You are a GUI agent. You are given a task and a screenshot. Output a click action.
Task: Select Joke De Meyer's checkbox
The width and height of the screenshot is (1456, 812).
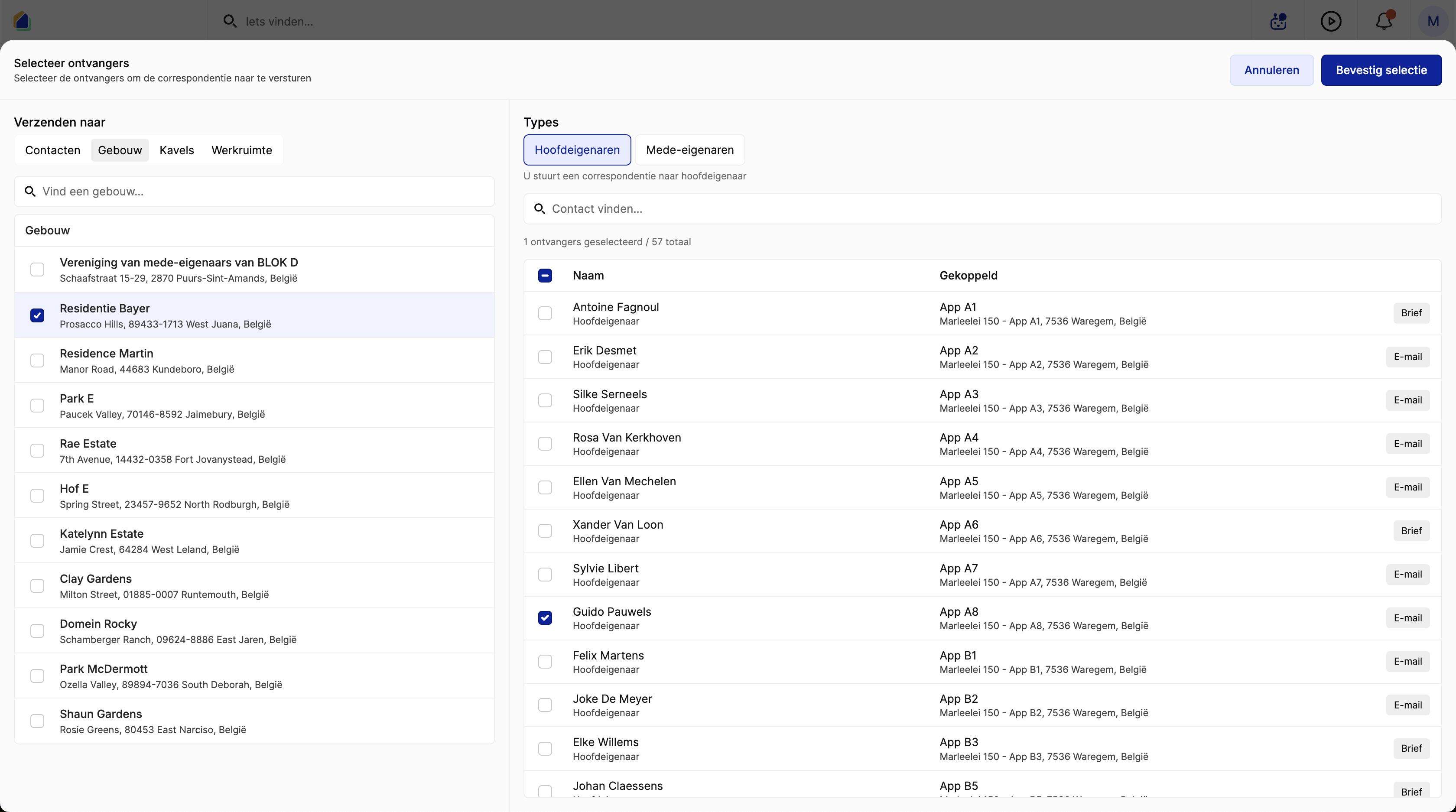pos(545,705)
